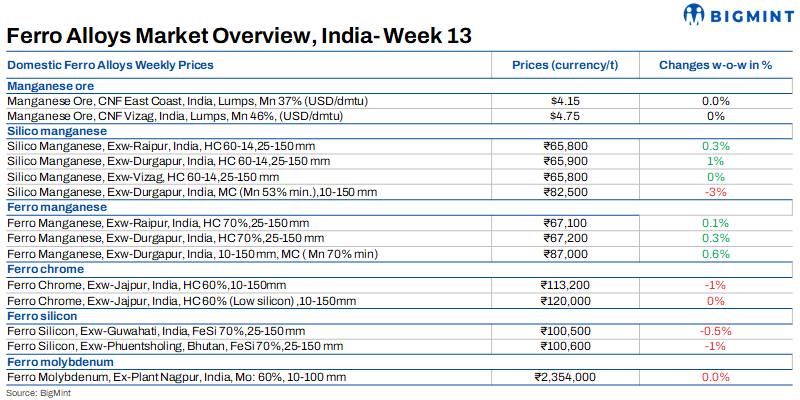Click the ₹2,354,000 ferro molybdenum price
This screenshot has width=800, height=400.
(566, 376)
